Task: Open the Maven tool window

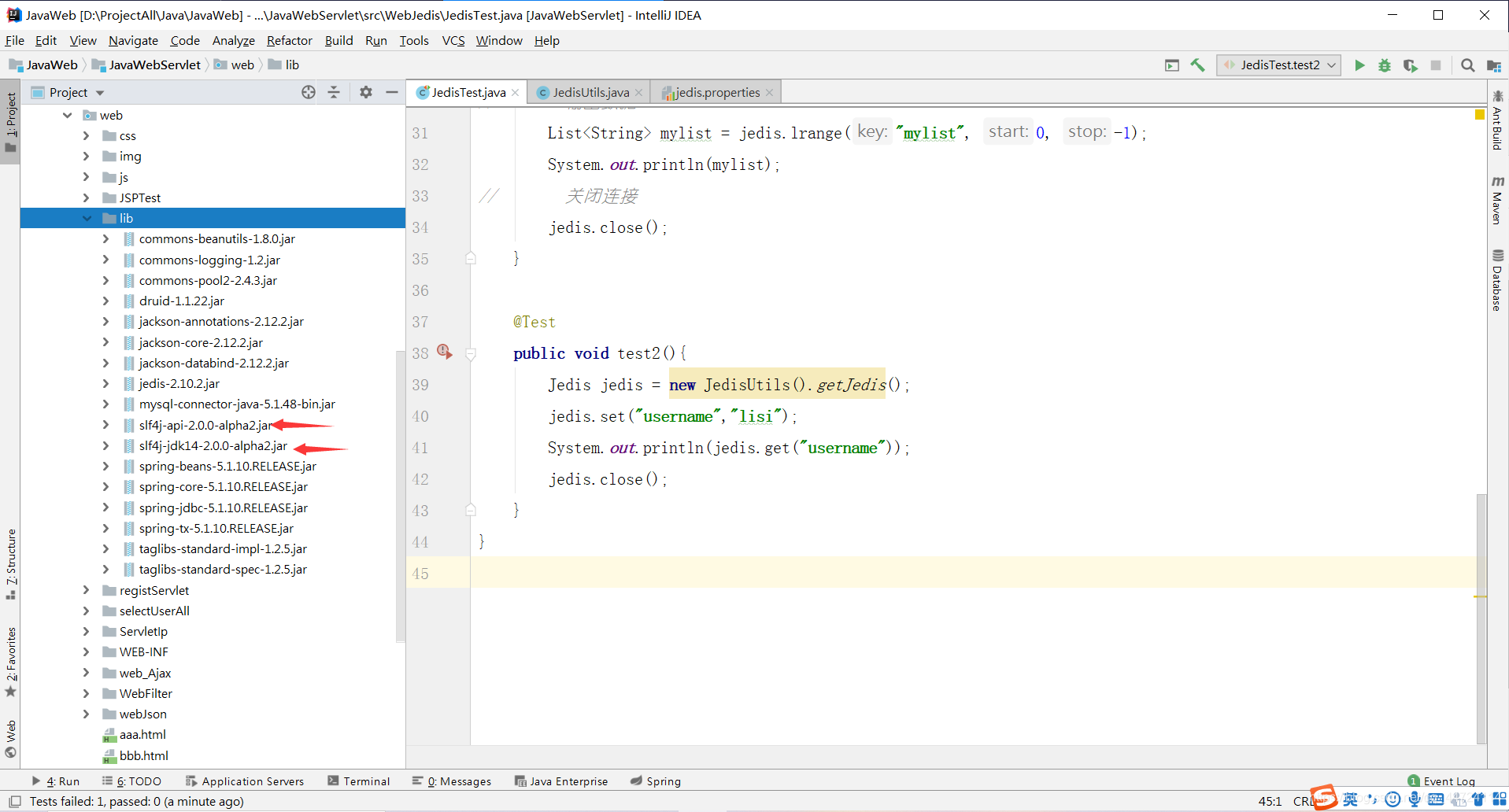Action: pos(1497,200)
